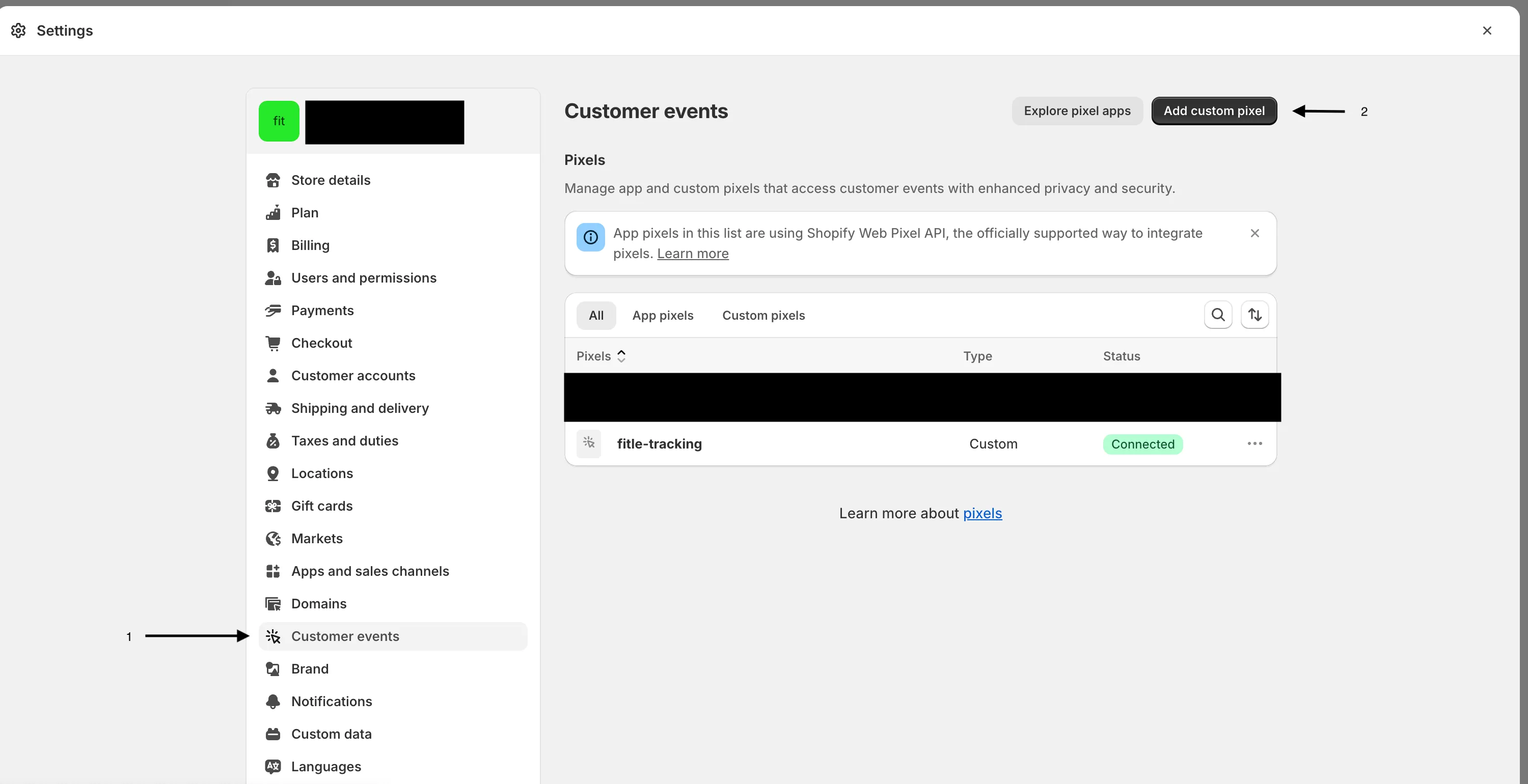Open fitle-tracking more actions menu

pyautogui.click(x=1254, y=443)
